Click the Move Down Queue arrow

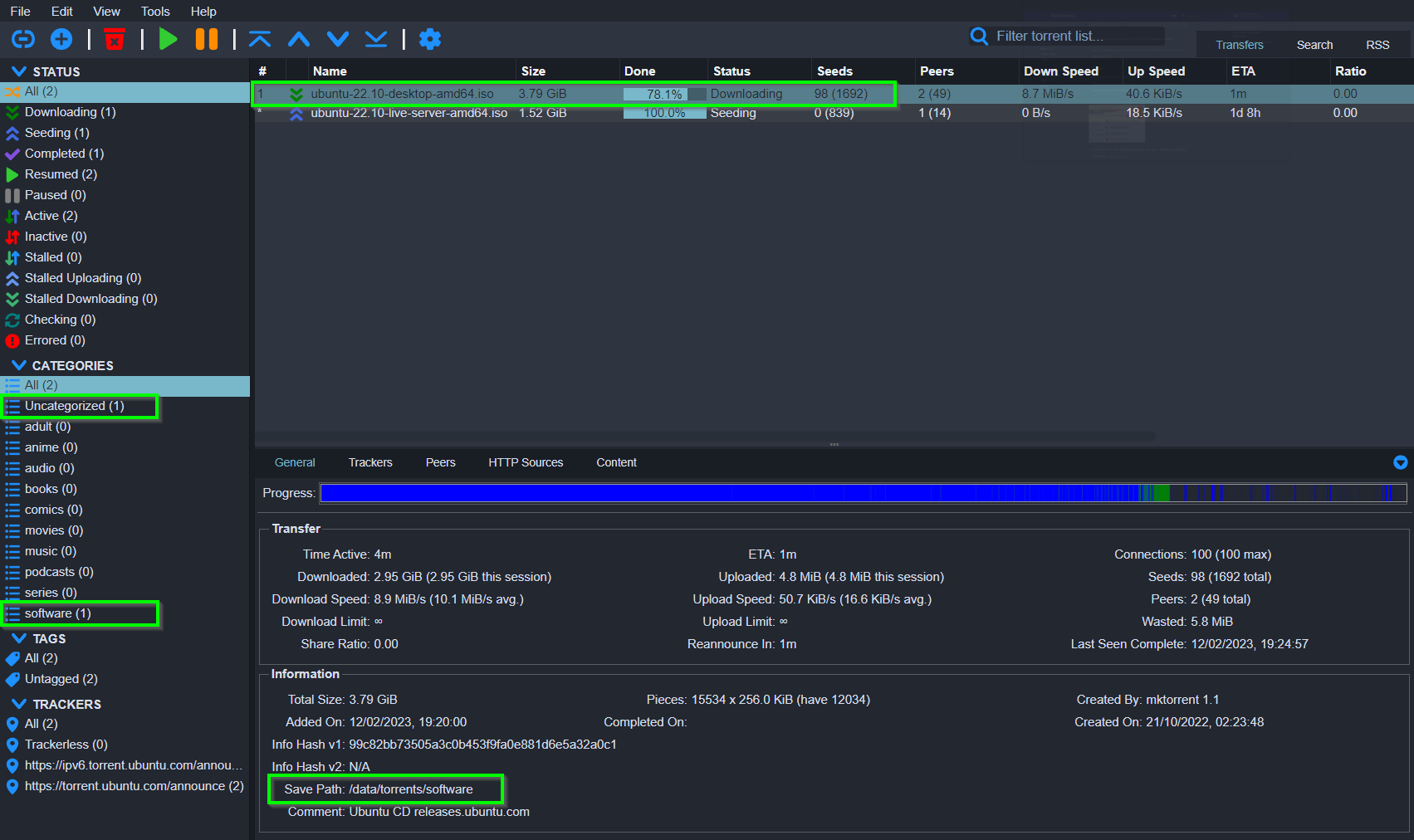click(337, 39)
